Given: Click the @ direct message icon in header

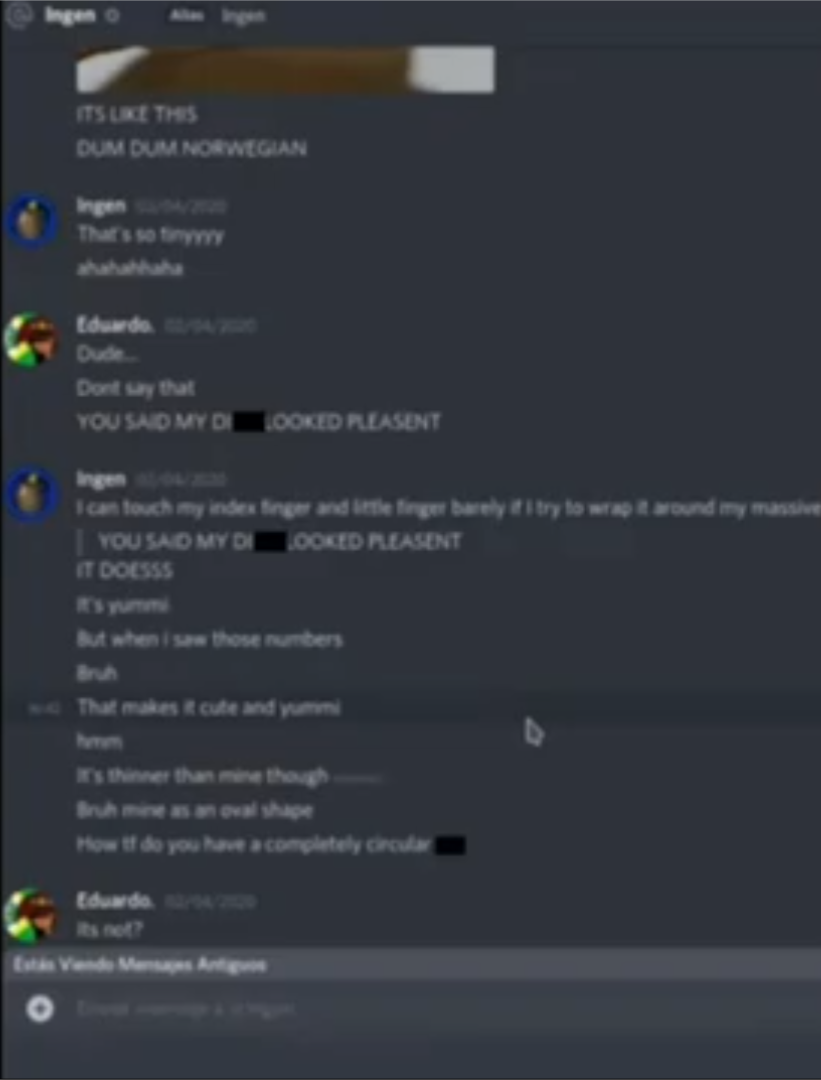Looking at the screenshot, I should pyautogui.click(x=20, y=15).
